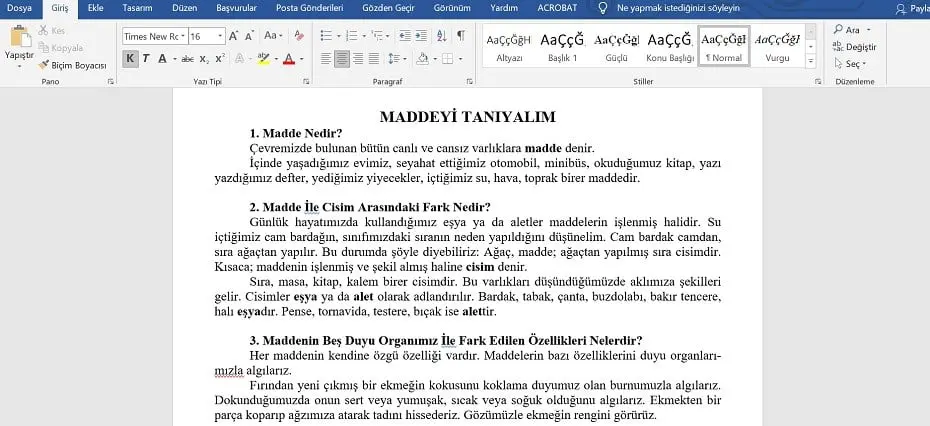Image resolution: width=930 pixels, height=426 pixels.
Task: Switch to the Ekle ribbon tab
Action: point(95,8)
